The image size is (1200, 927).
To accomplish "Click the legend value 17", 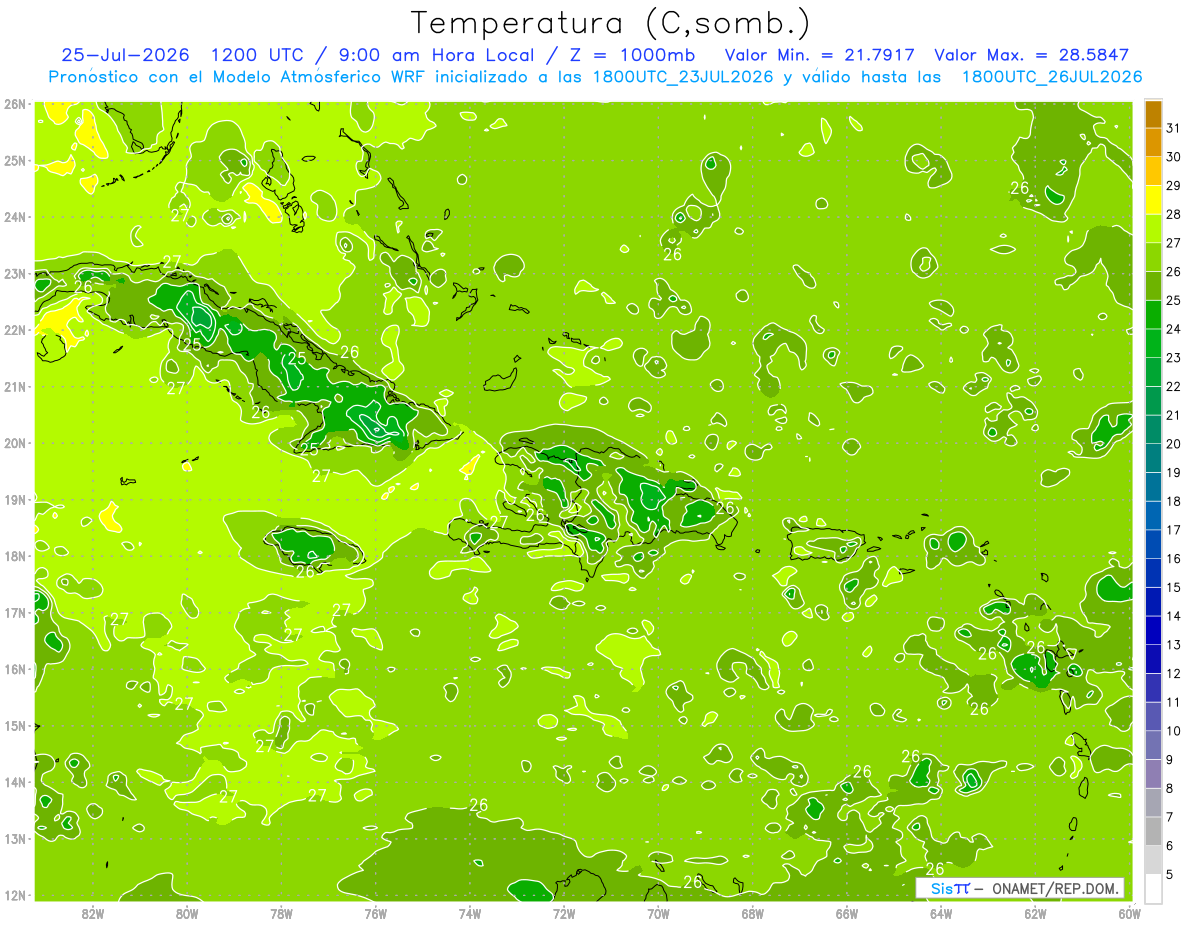I will point(1173,530).
